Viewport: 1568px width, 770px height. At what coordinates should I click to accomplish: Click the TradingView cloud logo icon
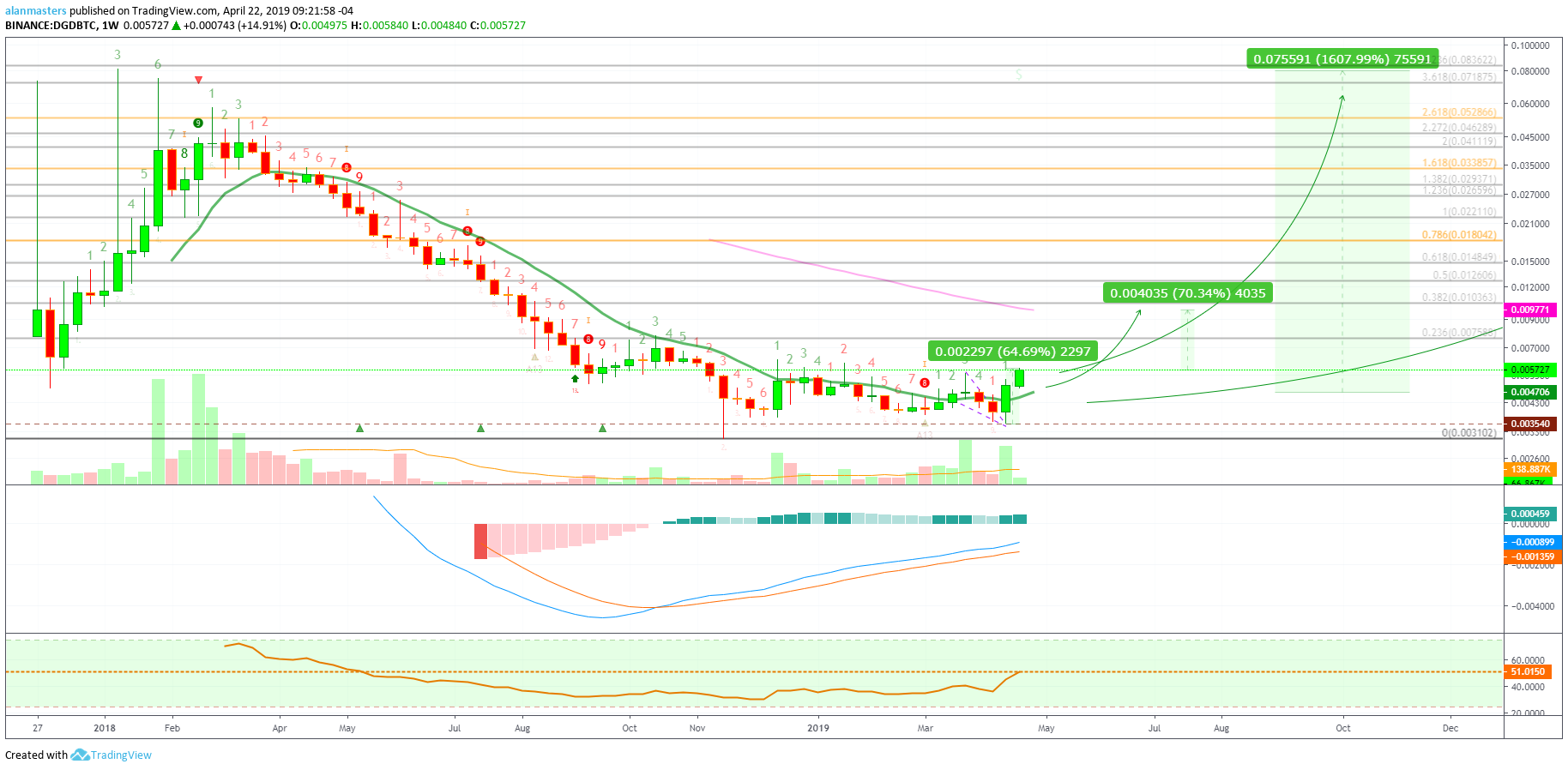pyautogui.click(x=80, y=755)
